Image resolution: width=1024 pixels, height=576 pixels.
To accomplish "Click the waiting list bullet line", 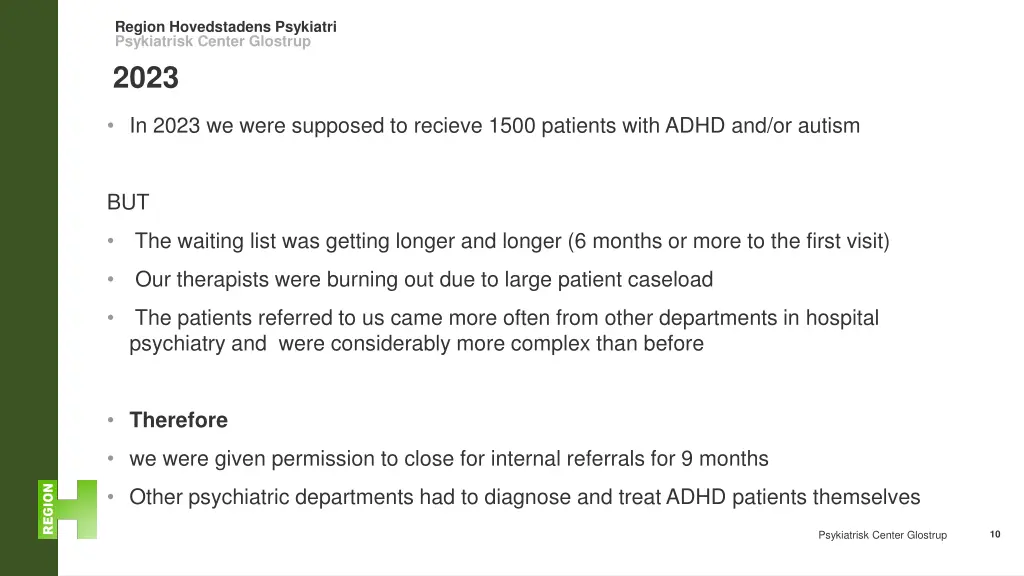I will (x=512, y=241).
